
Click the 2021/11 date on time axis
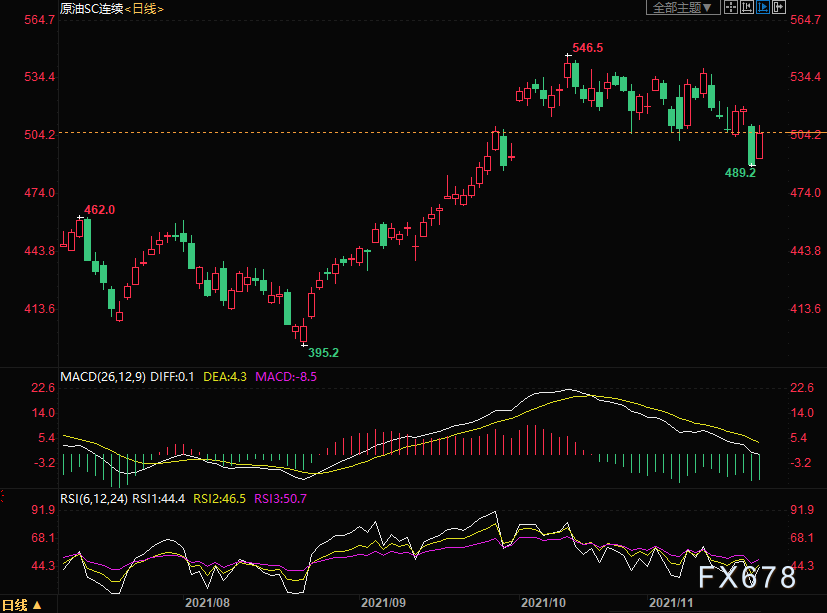[672, 604]
